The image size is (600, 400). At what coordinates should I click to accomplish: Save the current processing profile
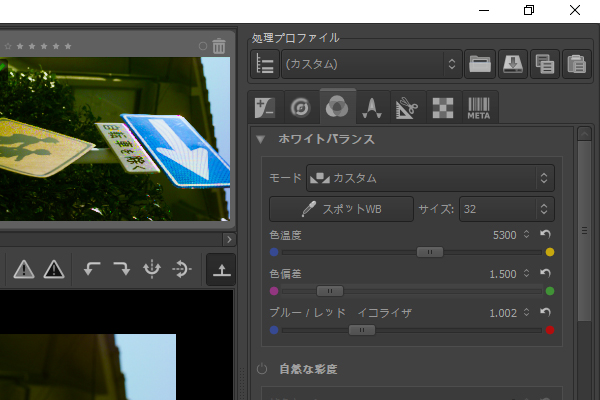point(513,64)
